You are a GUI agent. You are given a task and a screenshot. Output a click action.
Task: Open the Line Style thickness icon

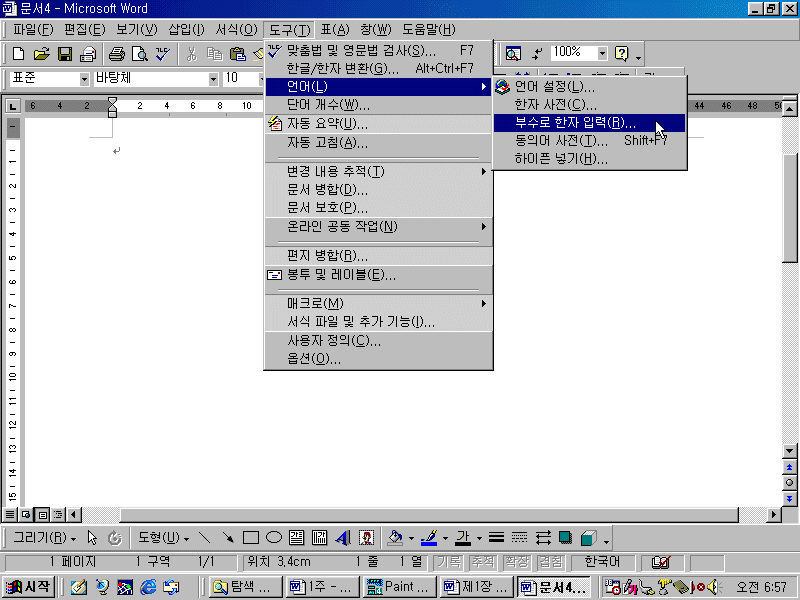(x=496, y=538)
